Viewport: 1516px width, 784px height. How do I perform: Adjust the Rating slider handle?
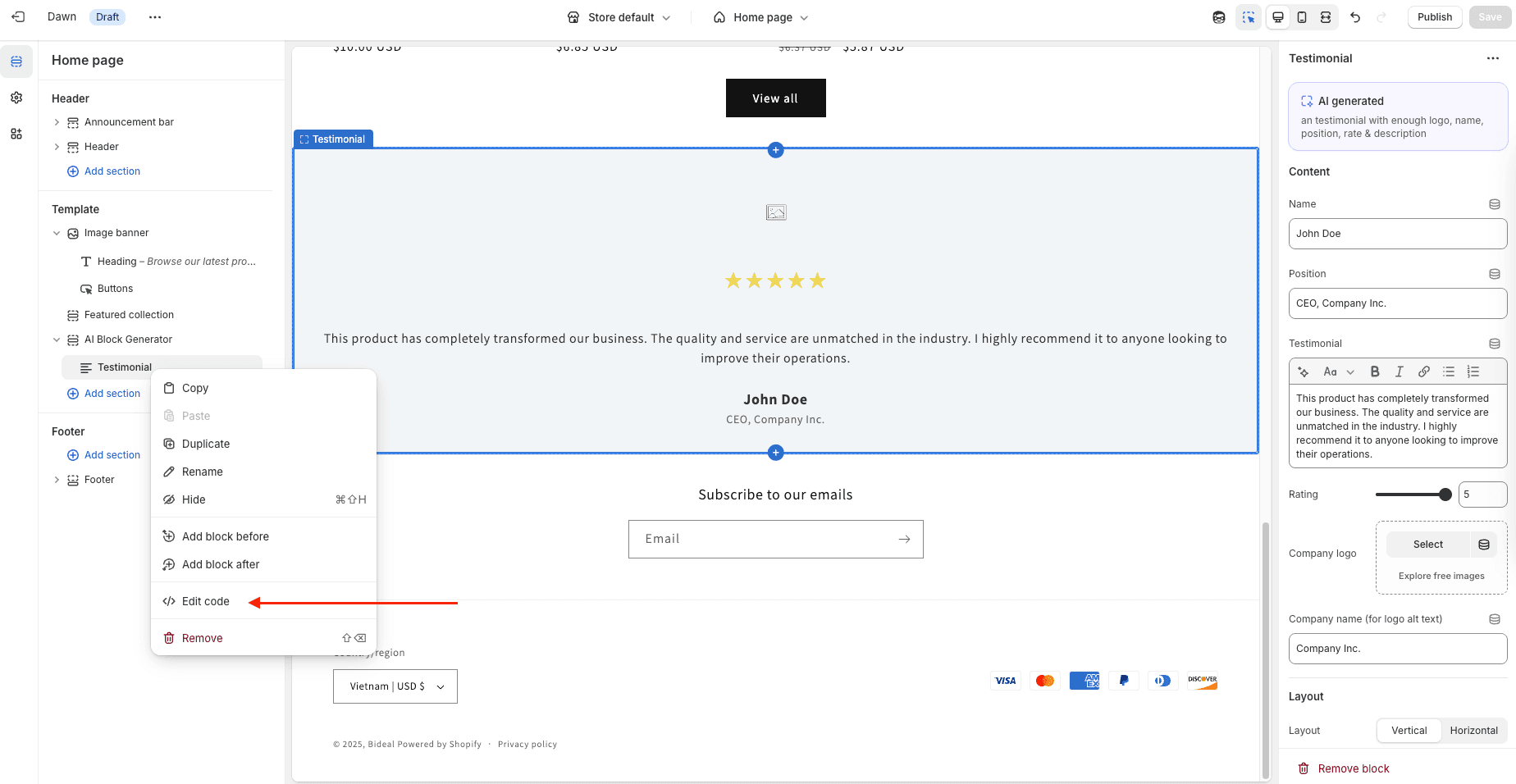tap(1445, 495)
